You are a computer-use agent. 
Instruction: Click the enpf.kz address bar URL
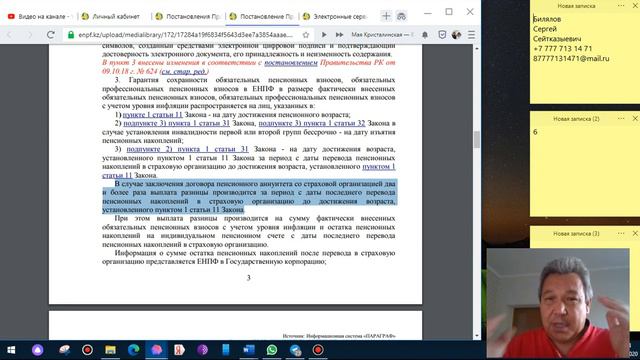click(185, 35)
